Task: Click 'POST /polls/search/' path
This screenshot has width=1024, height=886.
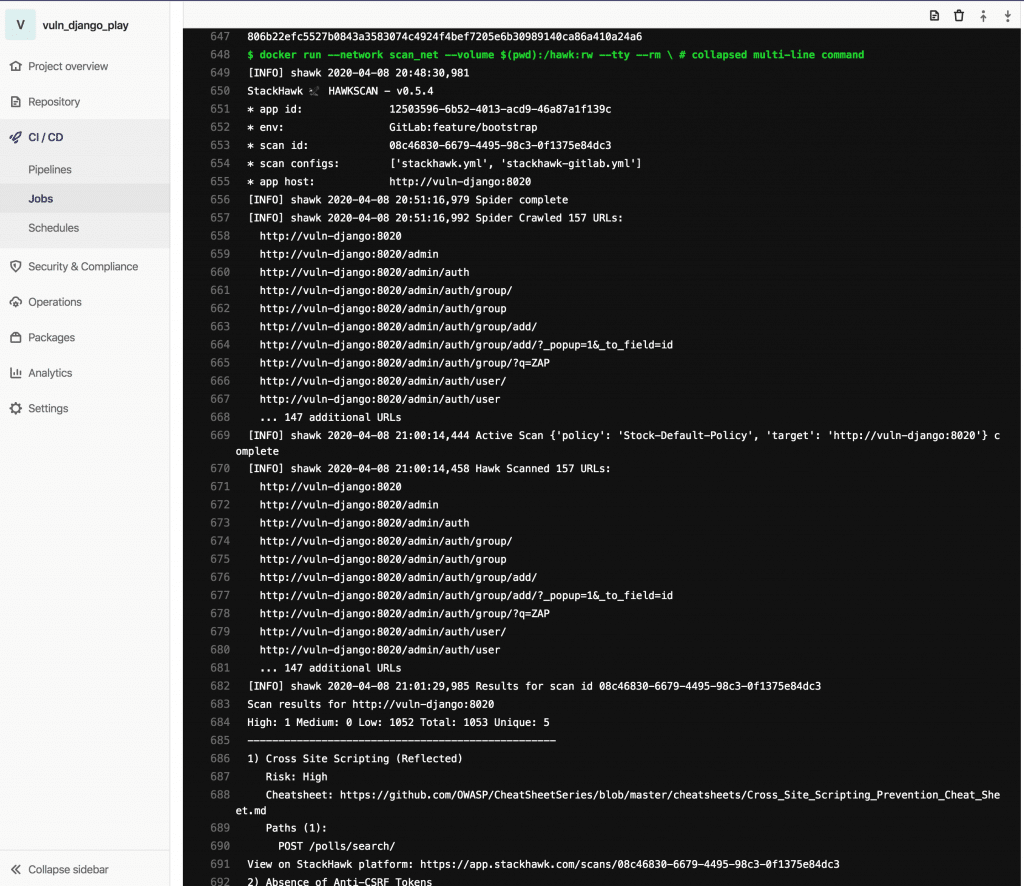Action: (x=336, y=846)
